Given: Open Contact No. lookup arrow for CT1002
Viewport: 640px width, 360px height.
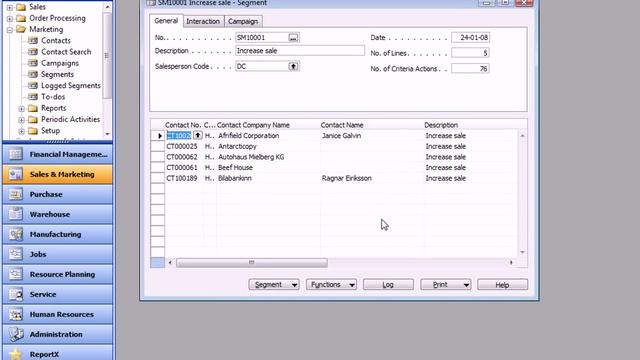Looking at the screenshot, I should (x=198, y=135).
